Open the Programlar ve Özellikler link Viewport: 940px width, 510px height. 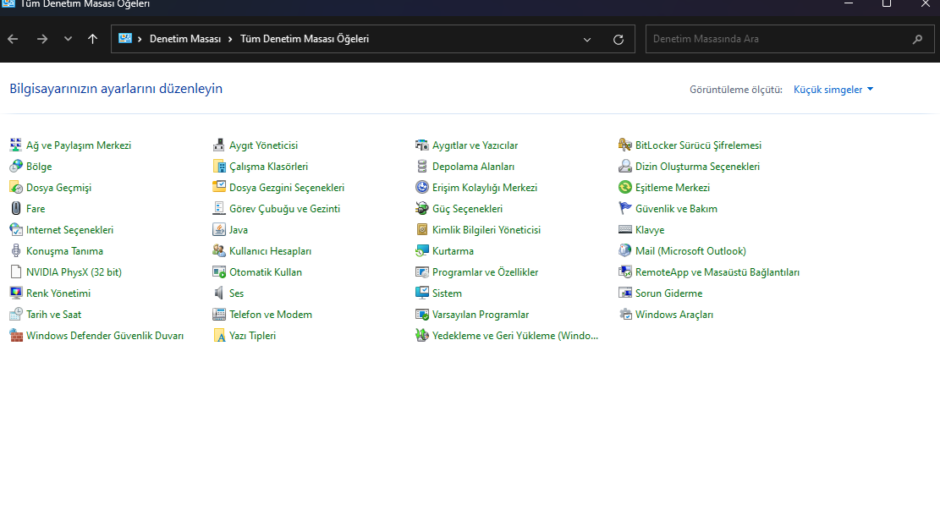(485, 272)
